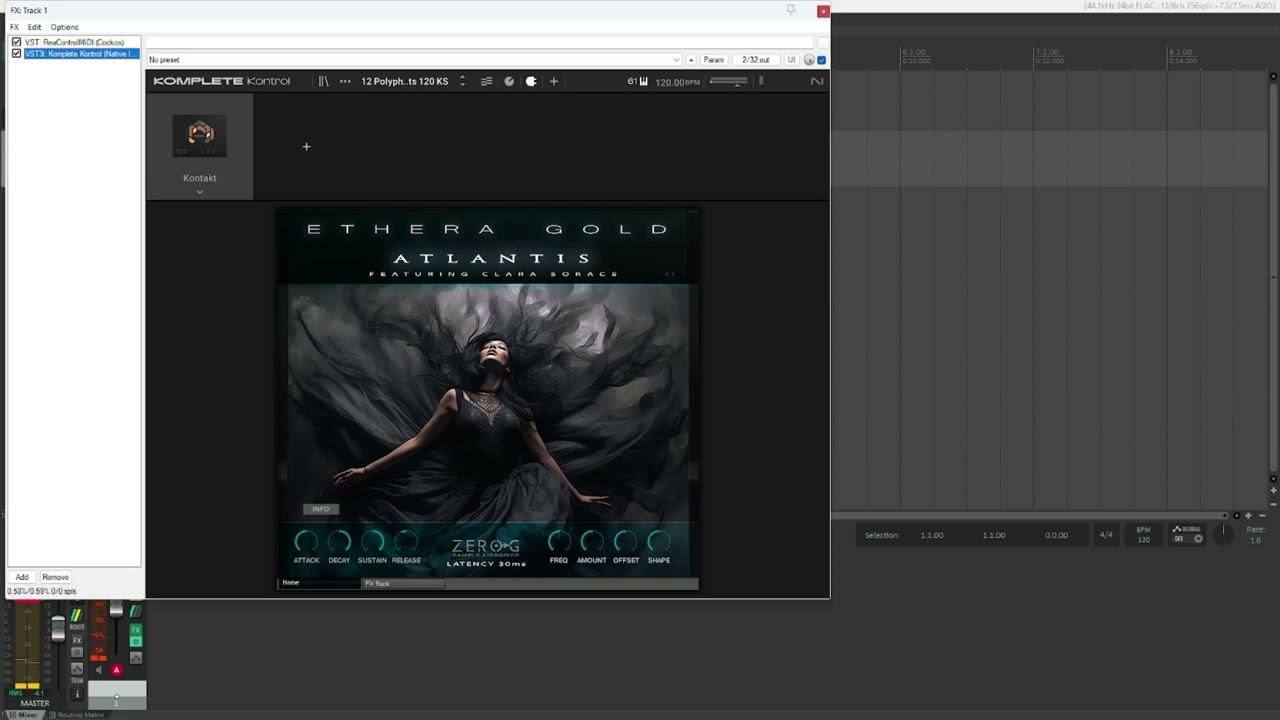The width and height of the screenshot is (1280, 720).
Task: Move the master volume fader
Action: tap(58, 629)
